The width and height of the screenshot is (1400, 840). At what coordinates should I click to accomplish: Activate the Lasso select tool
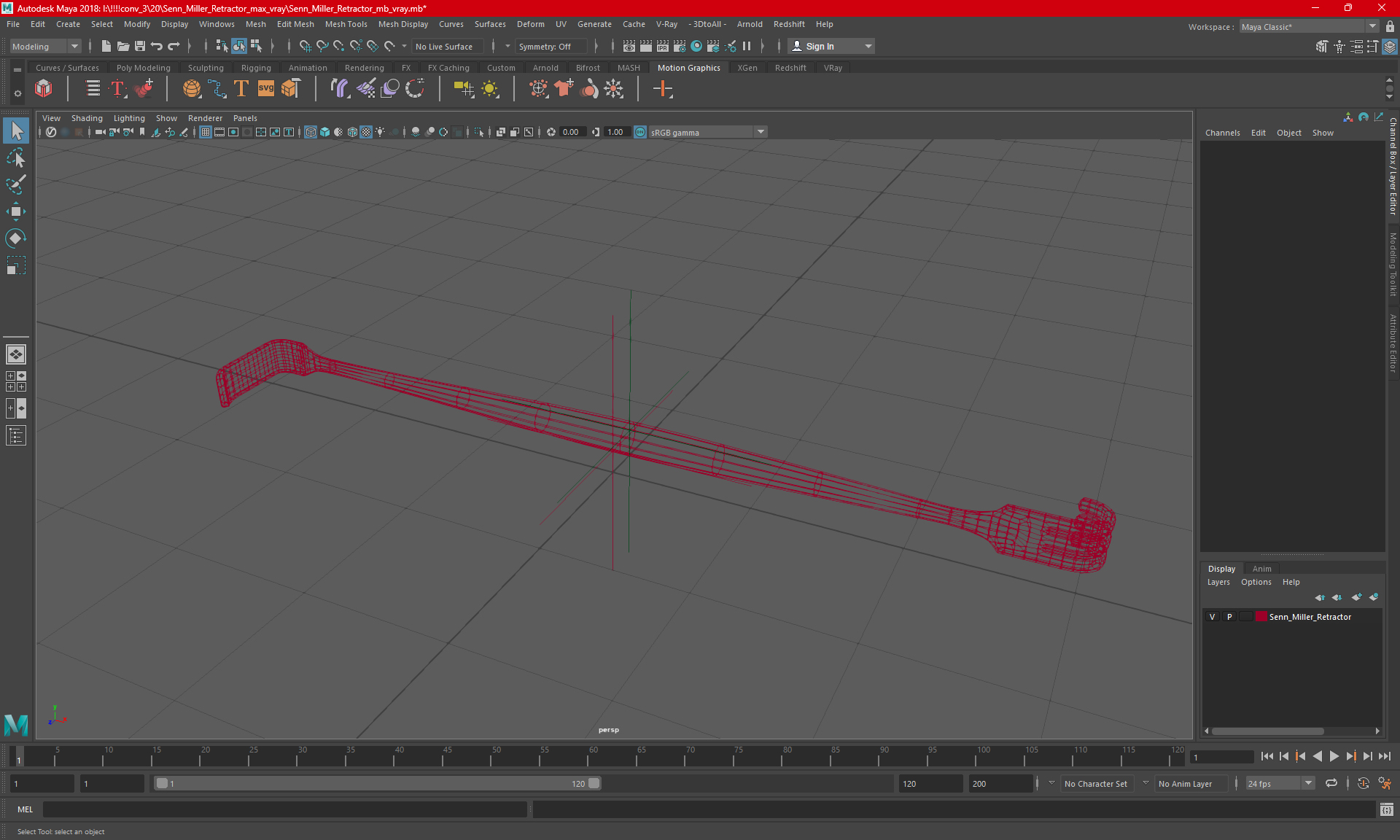click(16, 158)
